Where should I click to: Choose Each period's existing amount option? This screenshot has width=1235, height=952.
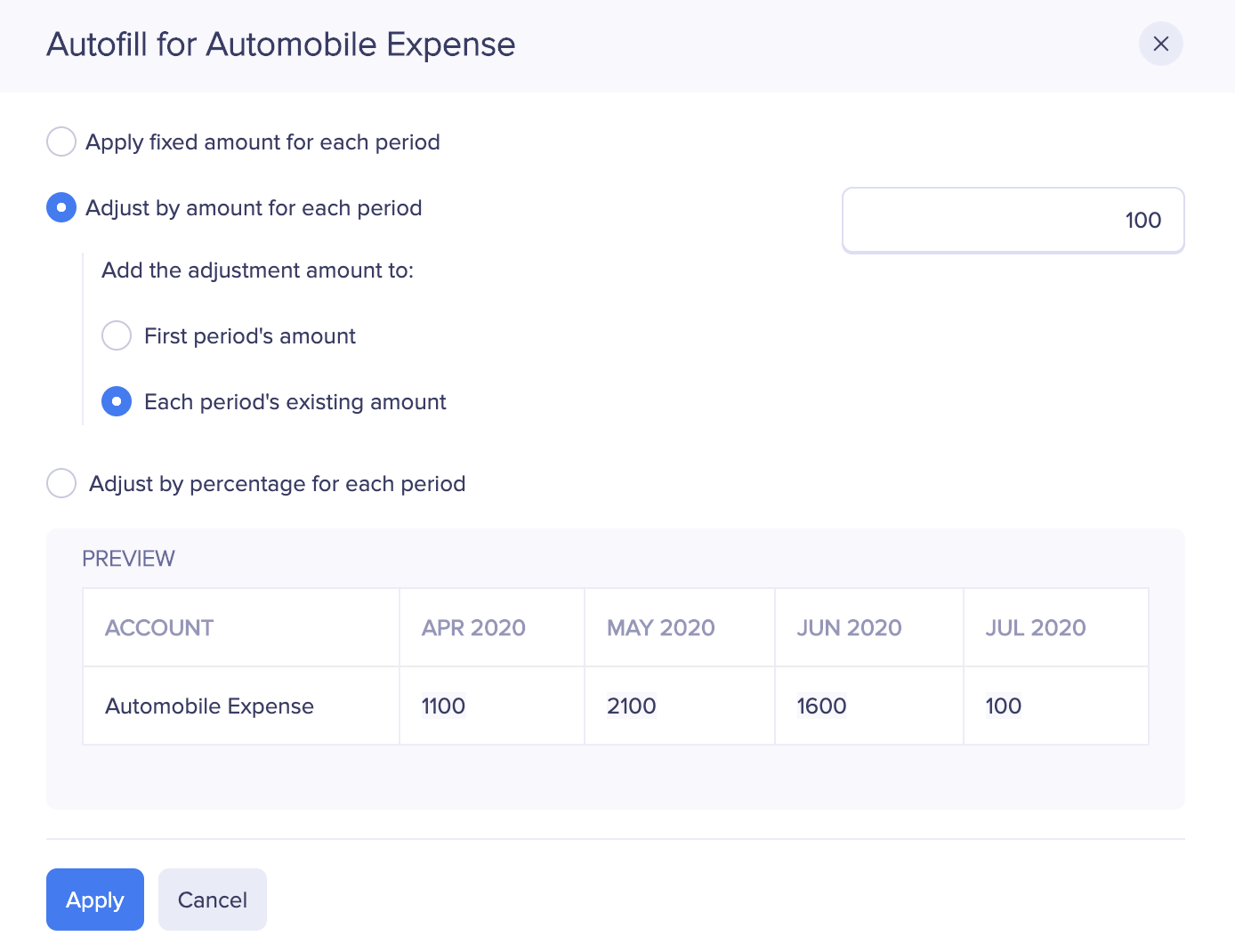coord(117,401)
